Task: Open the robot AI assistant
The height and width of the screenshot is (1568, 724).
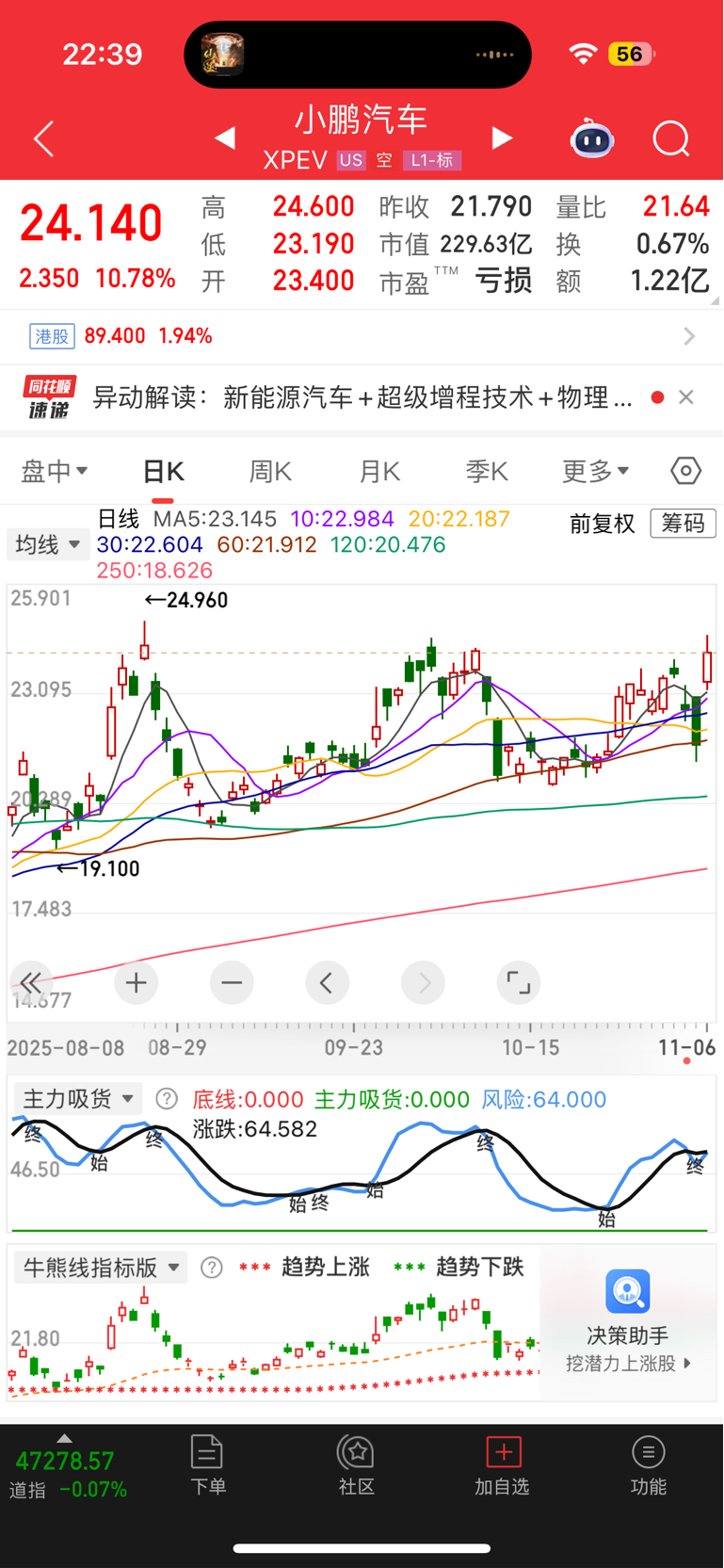Action: (x=592, y=139)
